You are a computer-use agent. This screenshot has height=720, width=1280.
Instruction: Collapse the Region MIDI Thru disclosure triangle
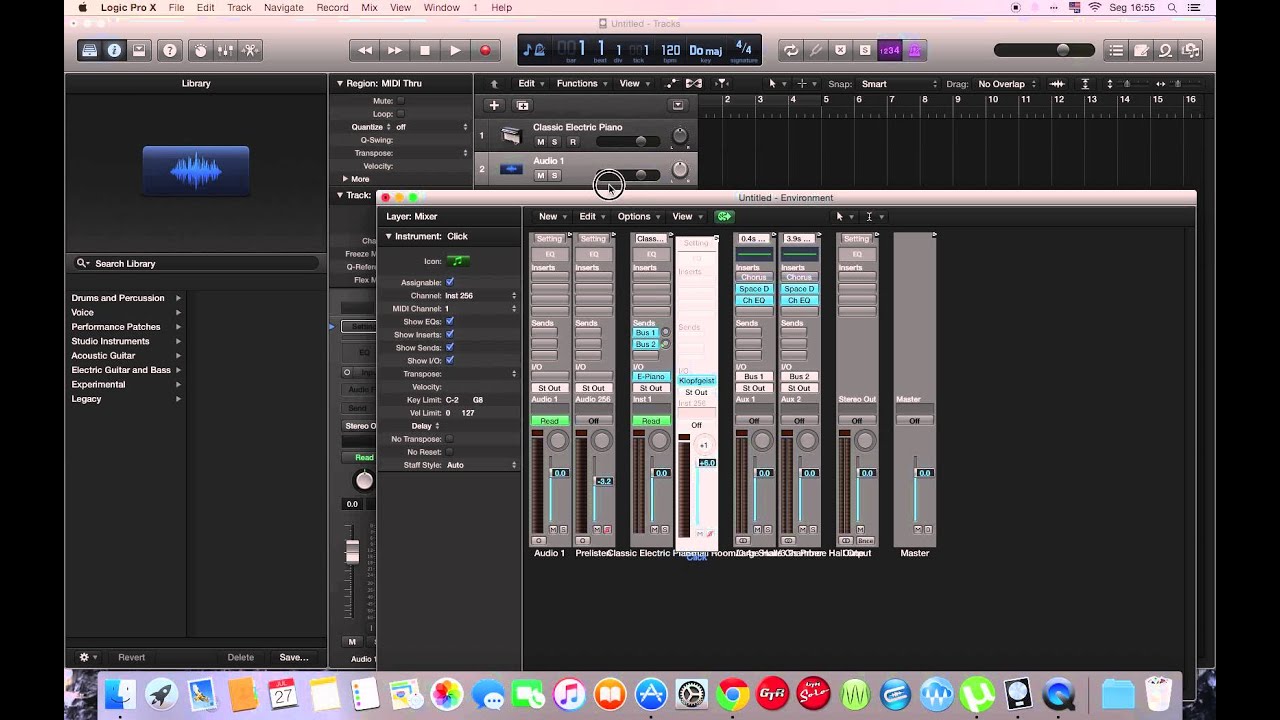click(x=340, y=84)
